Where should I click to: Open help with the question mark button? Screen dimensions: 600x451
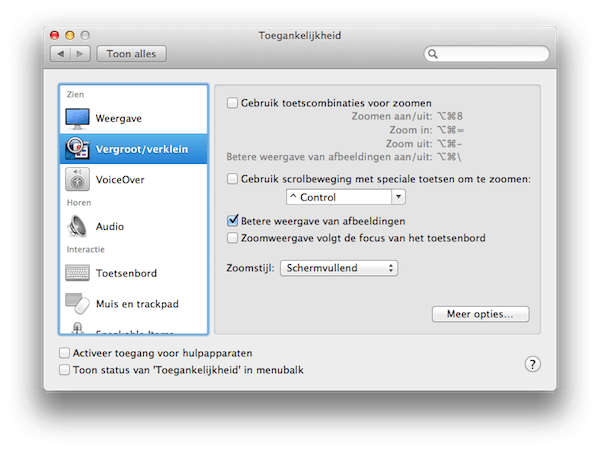[532, 364]
